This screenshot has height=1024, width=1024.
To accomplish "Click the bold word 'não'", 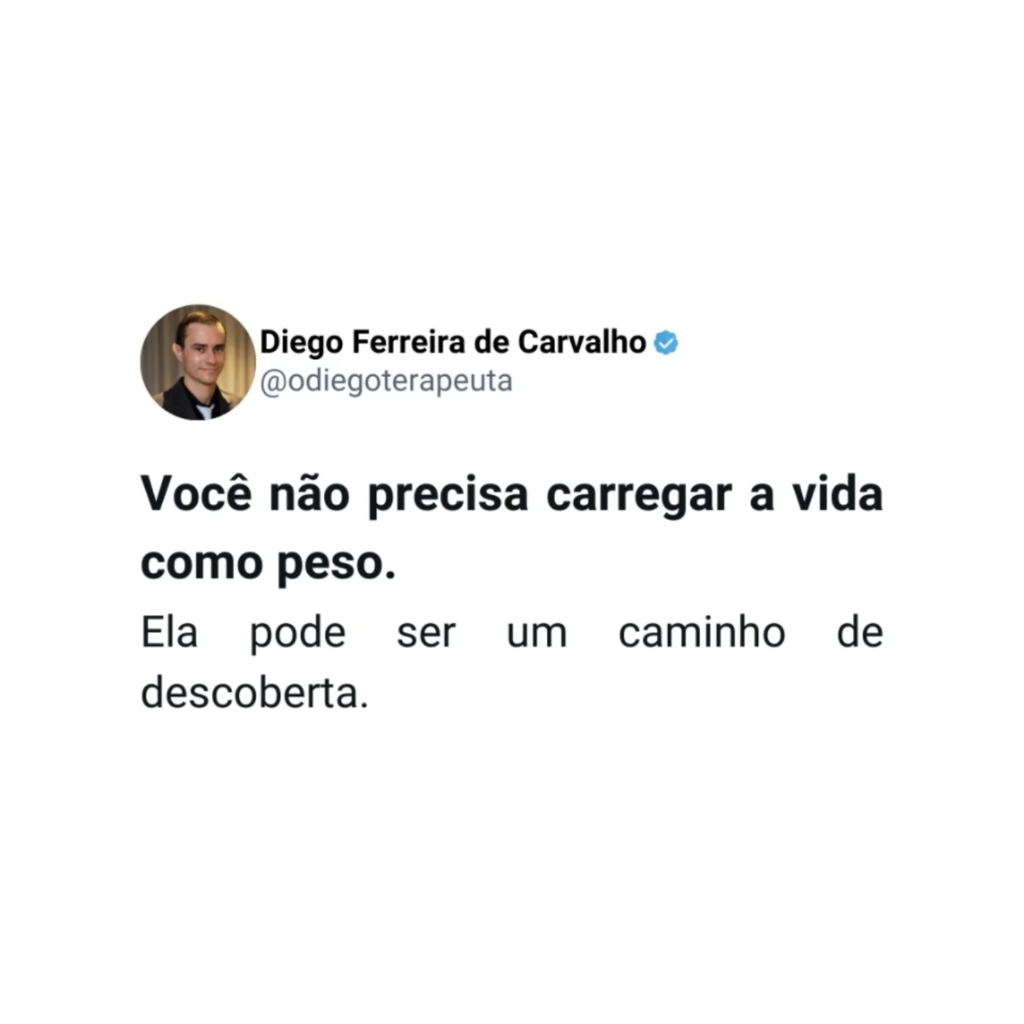I will pos(310,494).
